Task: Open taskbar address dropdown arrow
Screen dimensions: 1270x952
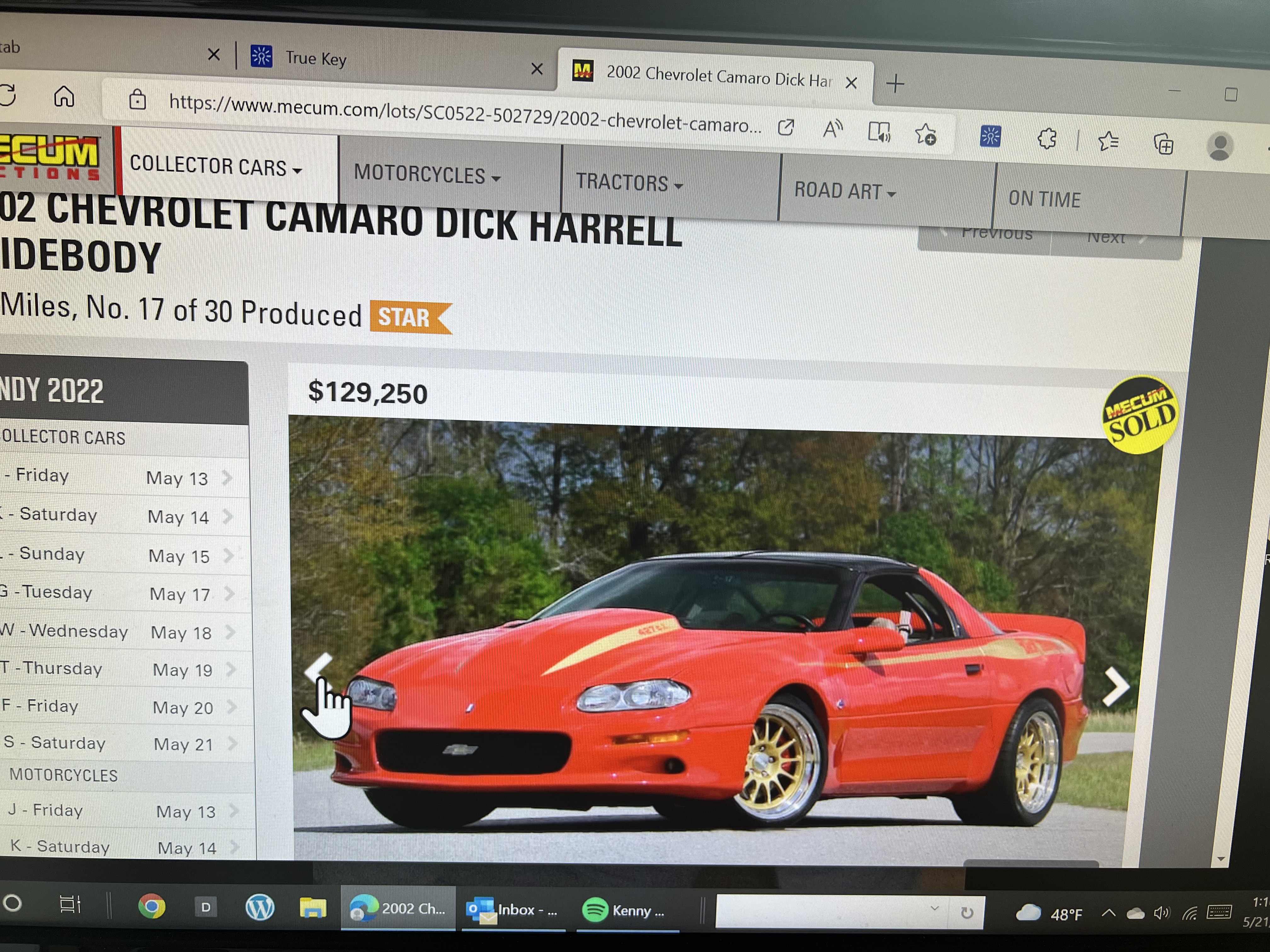Action: [x=935, y=908]
